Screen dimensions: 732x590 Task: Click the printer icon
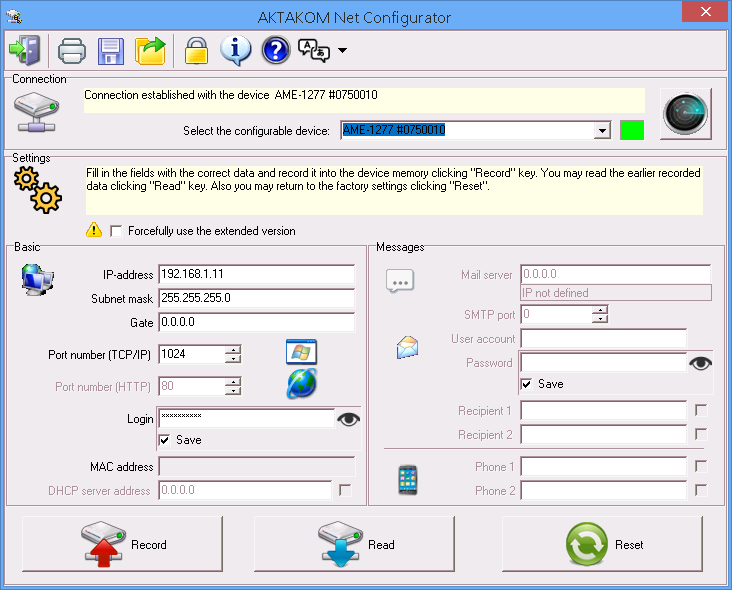(x=72, y=50)
